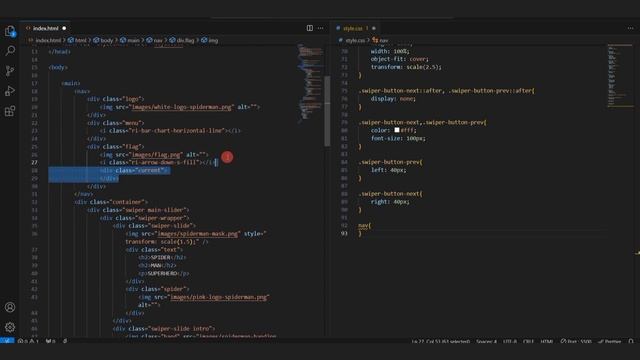Click the SPIDER heading text line
The width and height of the screenshot is (640, 360).
coord(162,258)
